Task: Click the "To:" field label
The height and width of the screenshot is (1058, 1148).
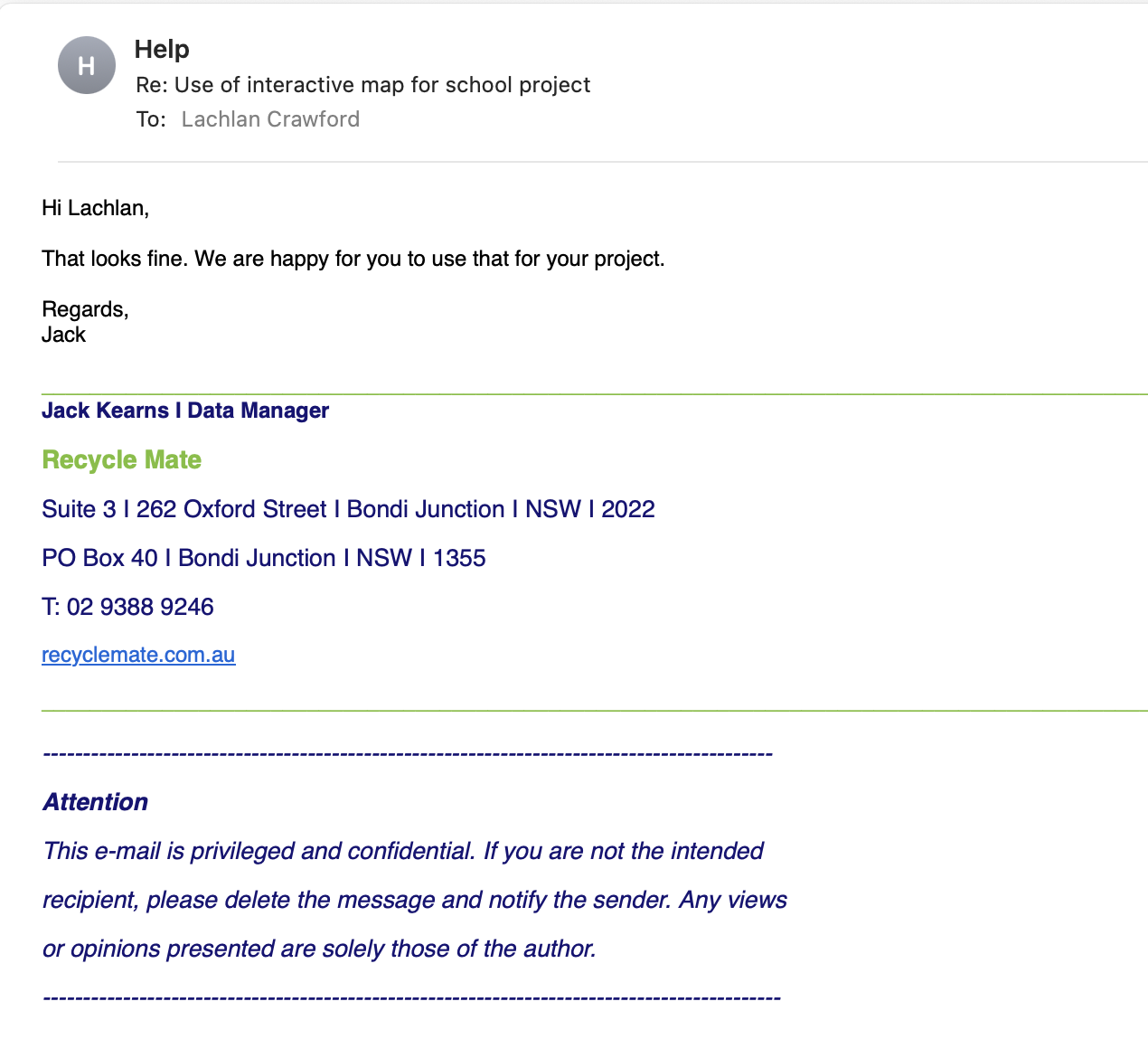Action: (151, 119)
